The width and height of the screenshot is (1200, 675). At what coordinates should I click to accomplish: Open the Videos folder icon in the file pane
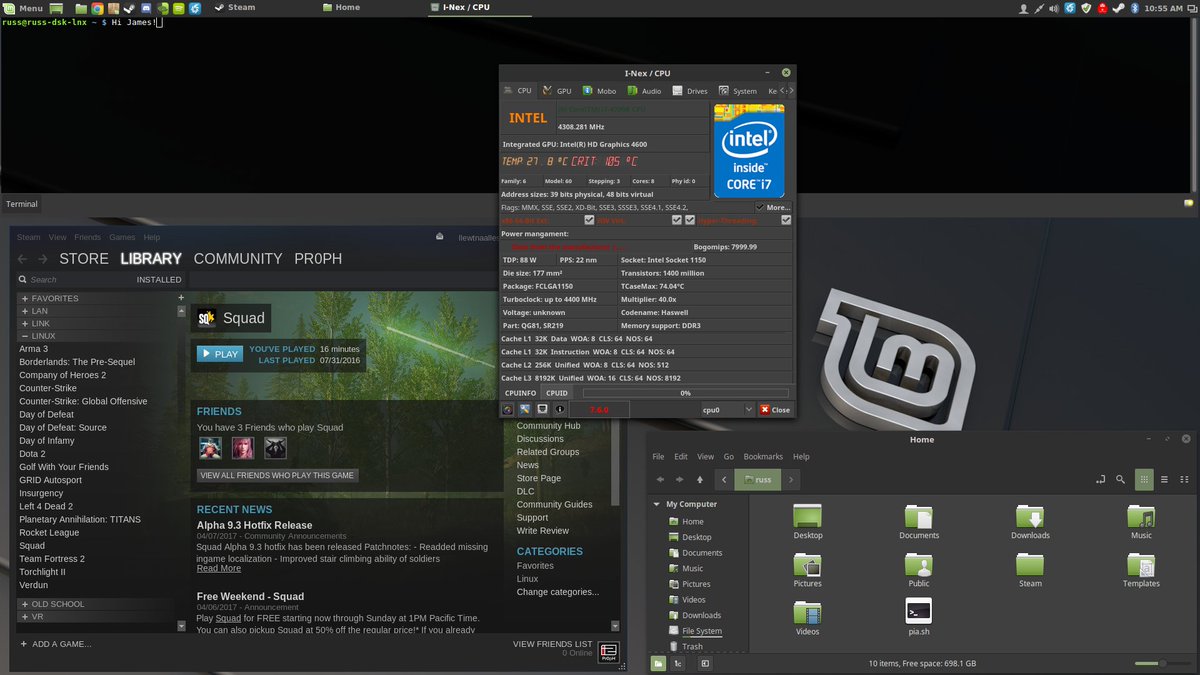pyautogui.click(x=807, y=611)
